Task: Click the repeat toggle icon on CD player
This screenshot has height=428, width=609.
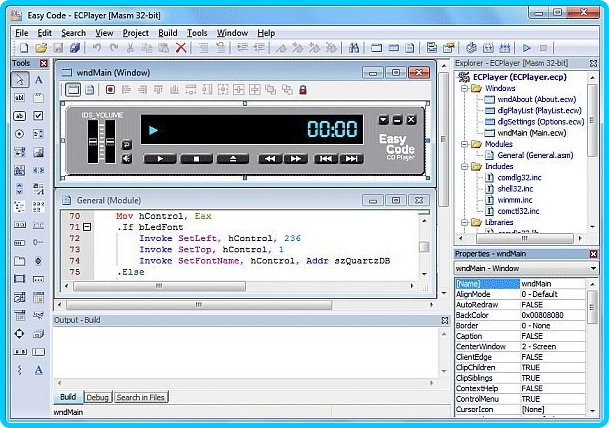Action: pyautogui.click(x=127, y=145)
